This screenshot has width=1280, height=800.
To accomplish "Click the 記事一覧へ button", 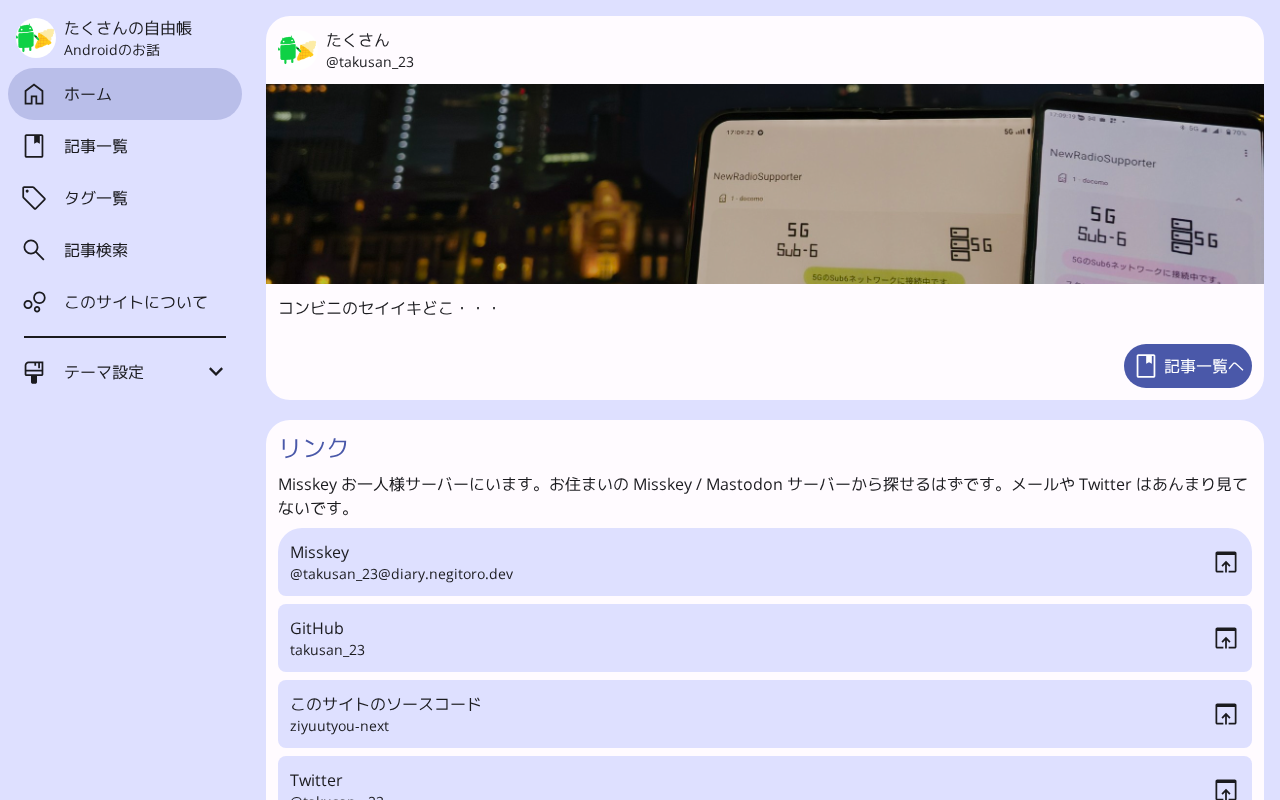I will point(1188,366).
